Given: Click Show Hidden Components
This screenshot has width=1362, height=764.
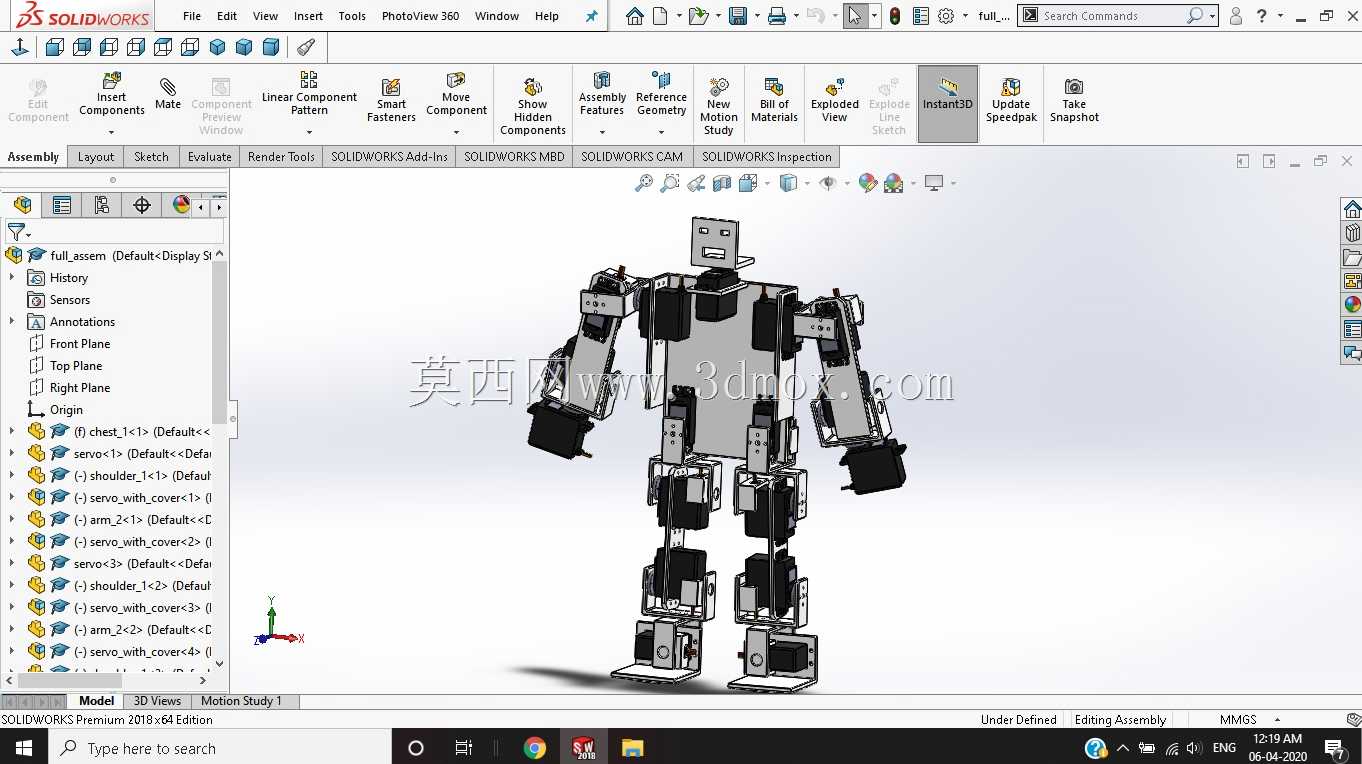Looking at the screenshot, I should [533, 106].
